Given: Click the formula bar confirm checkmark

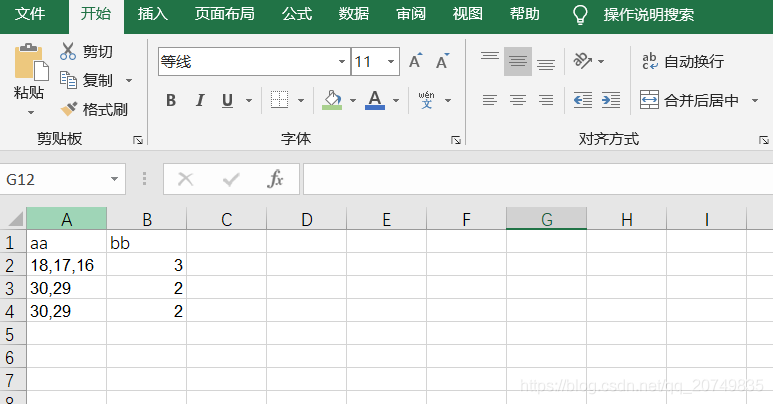Looking at the screenshot, I should click(231, 179).
